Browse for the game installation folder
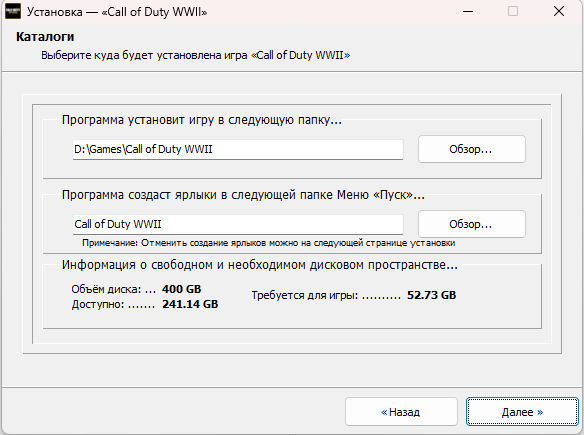The image size is (584, 435). click(x=472, y=149)
